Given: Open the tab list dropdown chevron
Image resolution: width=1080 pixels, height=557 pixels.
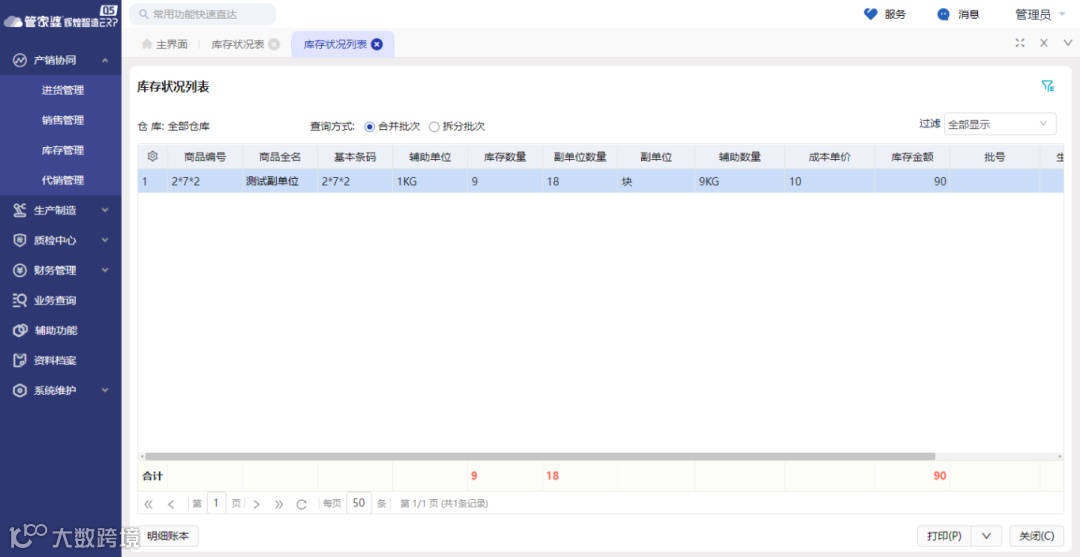Looking at the screenshot, I should [1068, 43].
